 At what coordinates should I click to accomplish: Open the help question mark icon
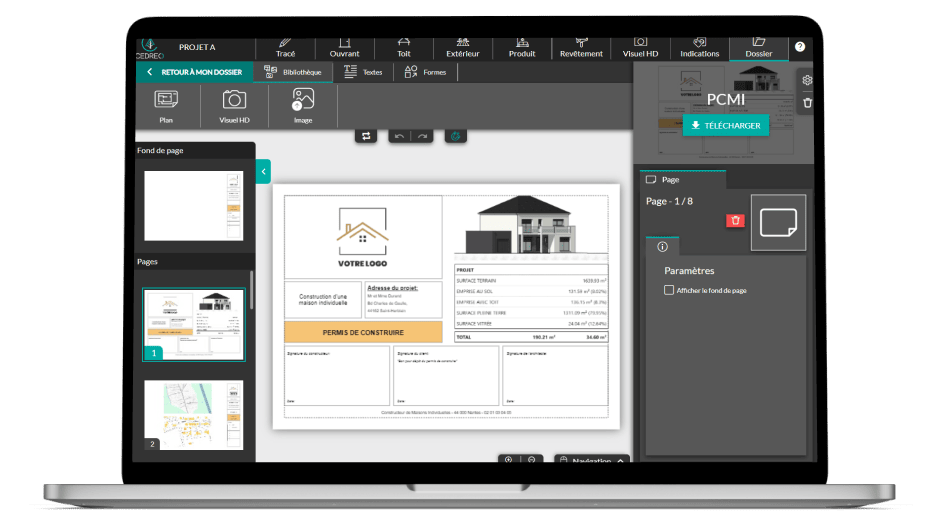[x=799, y=47]
